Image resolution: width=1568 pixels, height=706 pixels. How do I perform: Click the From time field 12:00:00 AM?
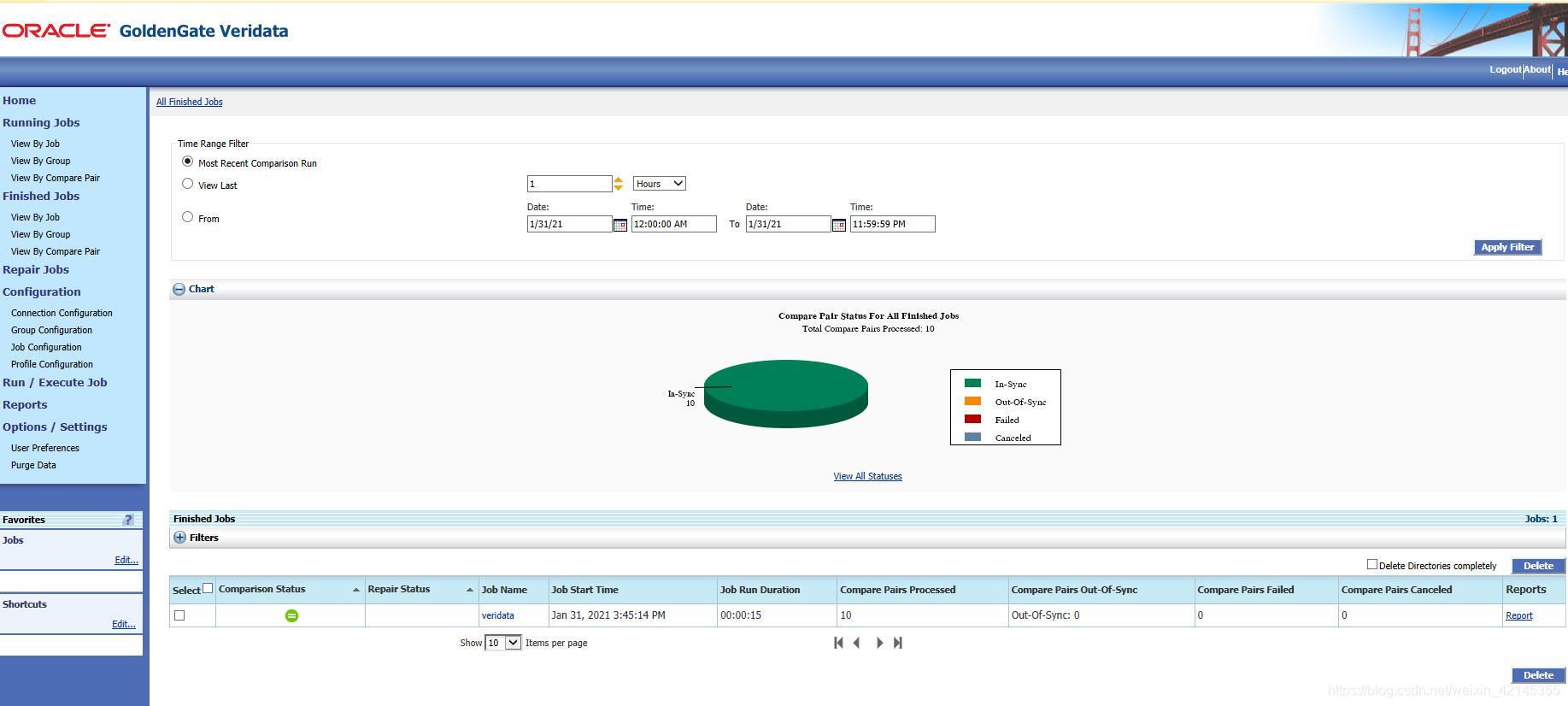coord(673,224)
